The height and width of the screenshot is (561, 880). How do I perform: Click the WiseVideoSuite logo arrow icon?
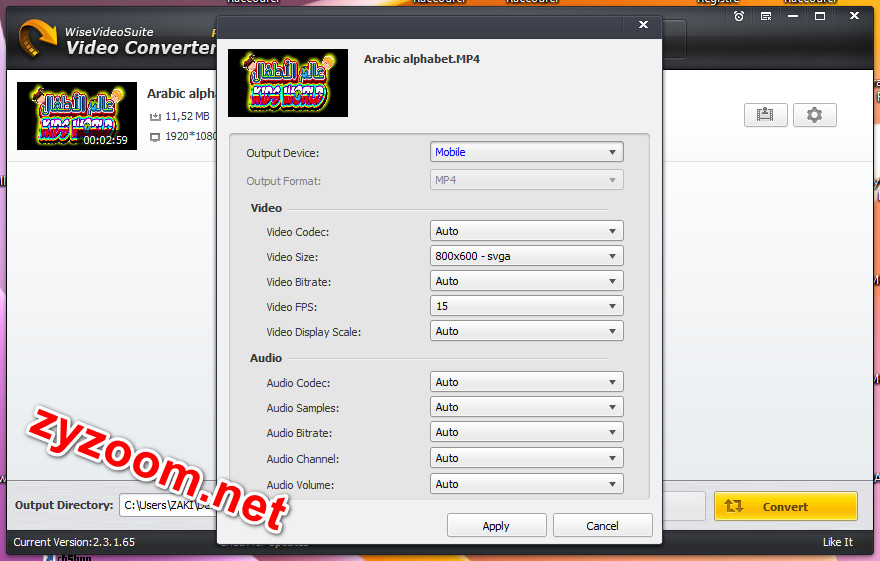[x=37, y=38]
